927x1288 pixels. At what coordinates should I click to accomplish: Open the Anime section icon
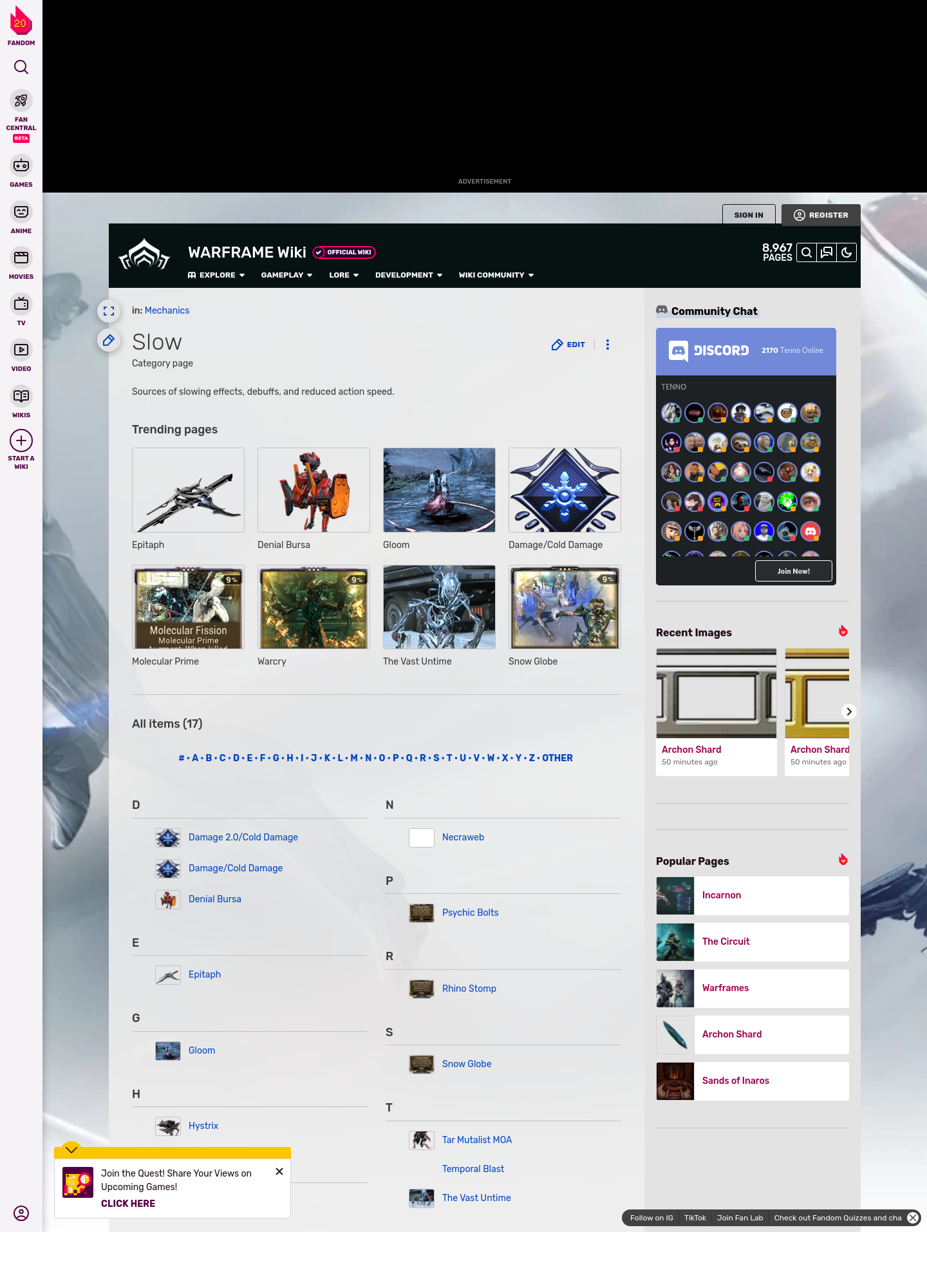[21, 212]
